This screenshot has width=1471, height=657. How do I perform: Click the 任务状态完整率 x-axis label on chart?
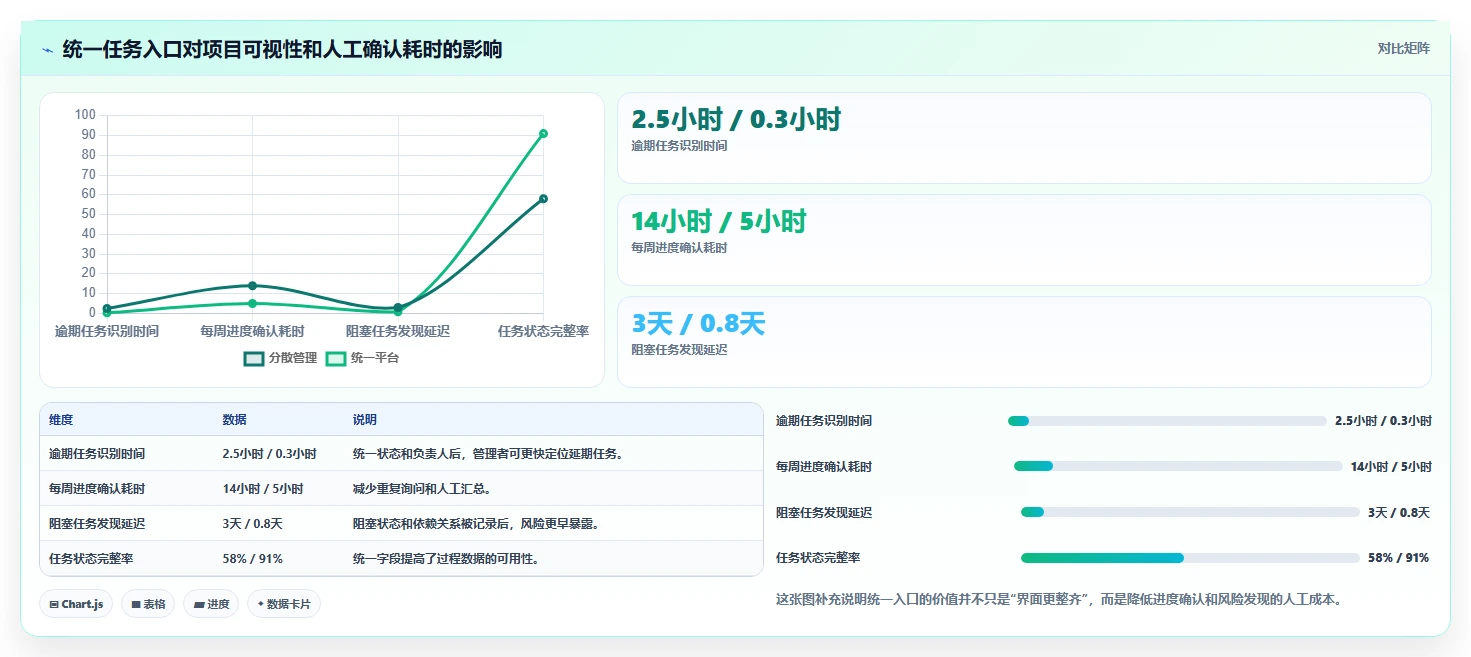pos(543,331)
